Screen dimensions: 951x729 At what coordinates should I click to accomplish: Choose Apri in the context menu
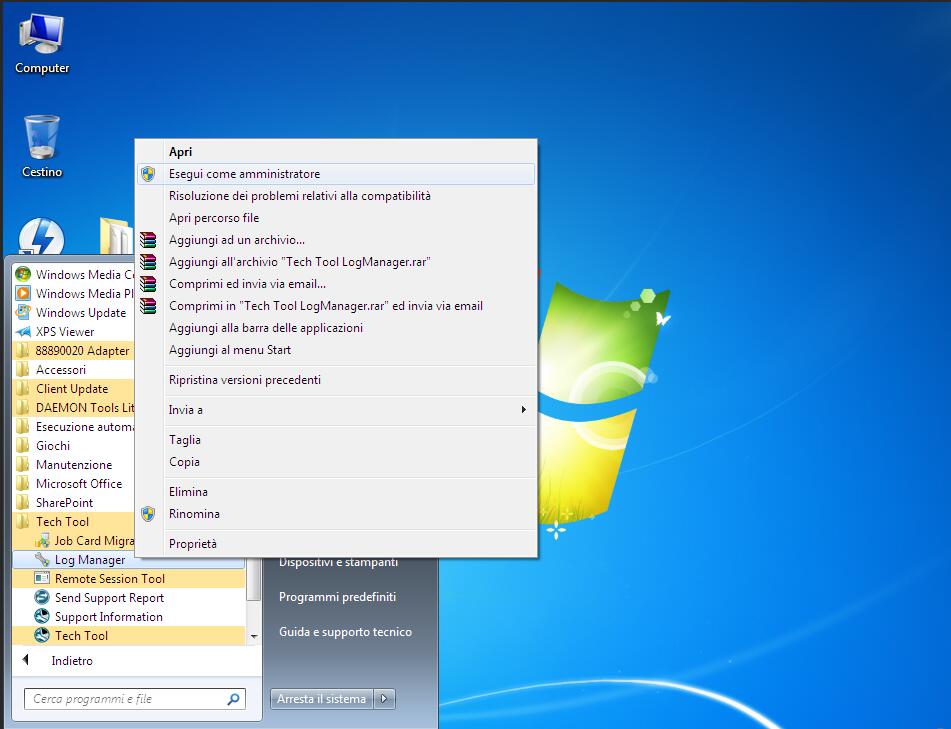[336, 152]
